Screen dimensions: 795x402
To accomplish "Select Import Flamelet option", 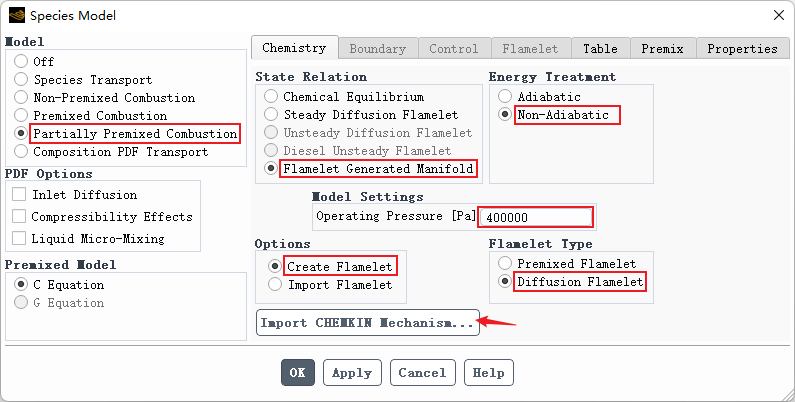I will tap(275, 285).
